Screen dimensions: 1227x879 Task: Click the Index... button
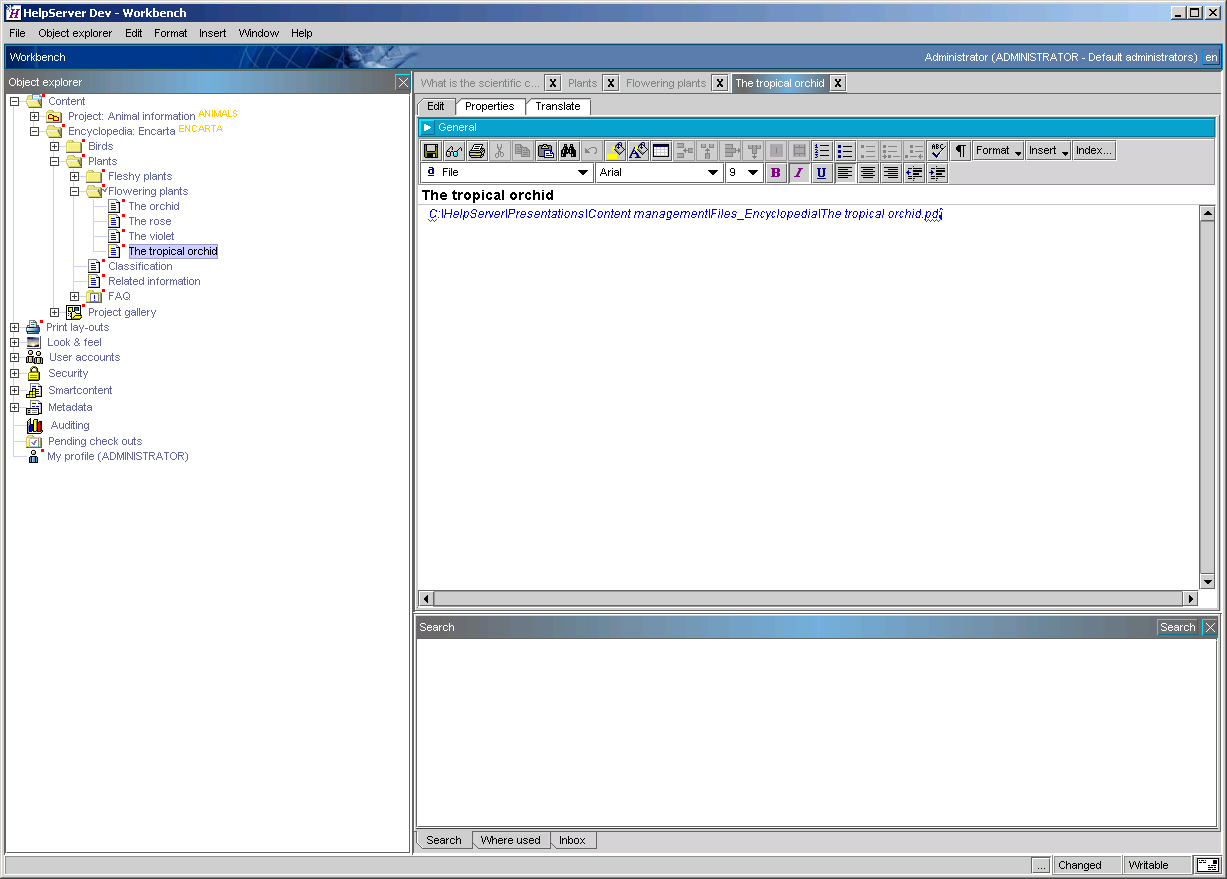coord(1094,151)
